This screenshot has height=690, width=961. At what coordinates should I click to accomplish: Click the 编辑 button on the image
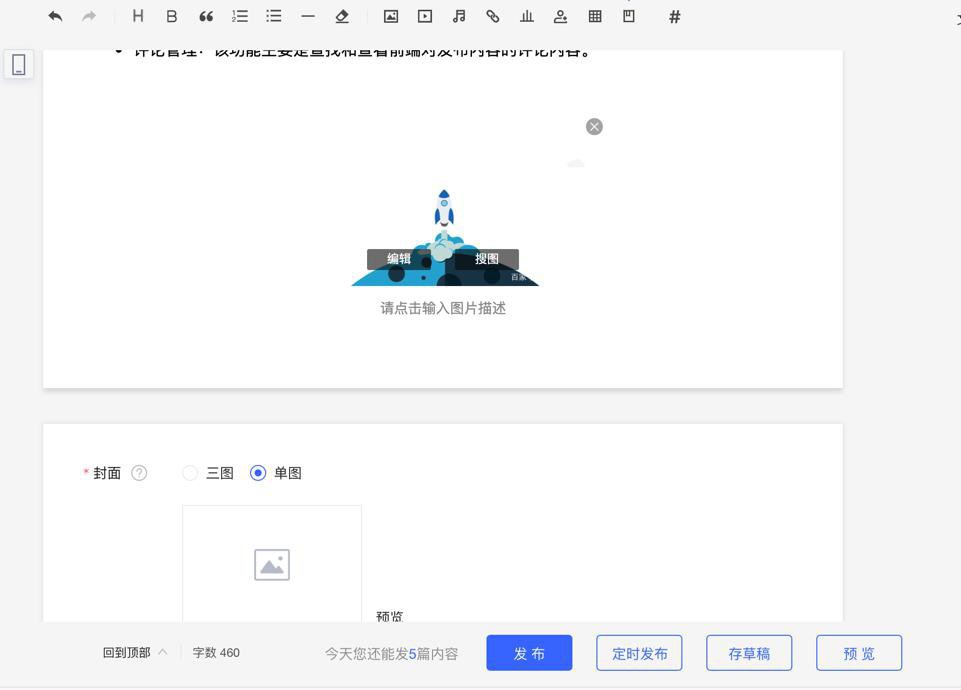[x=398, y=259]
